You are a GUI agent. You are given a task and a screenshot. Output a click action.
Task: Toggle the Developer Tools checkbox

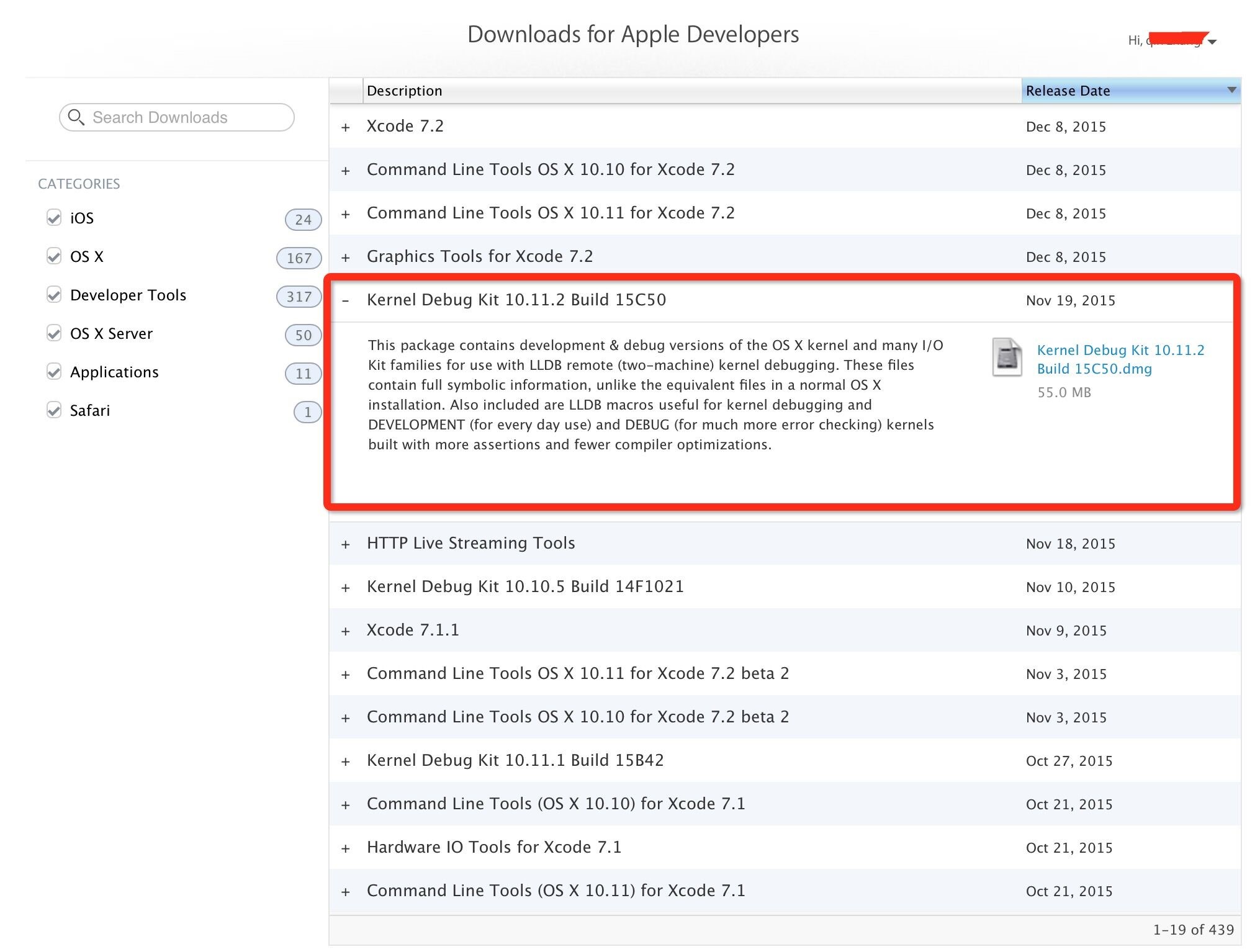click(x=54, y=295)
